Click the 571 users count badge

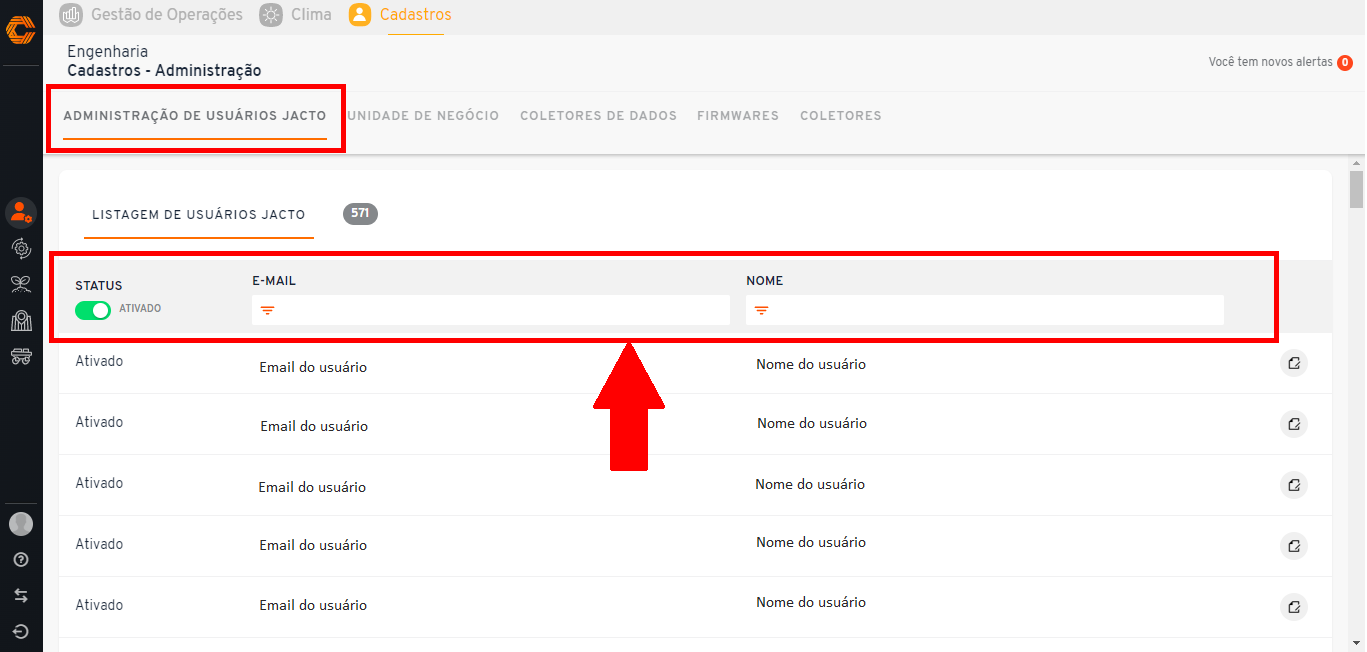coord(360,214)
